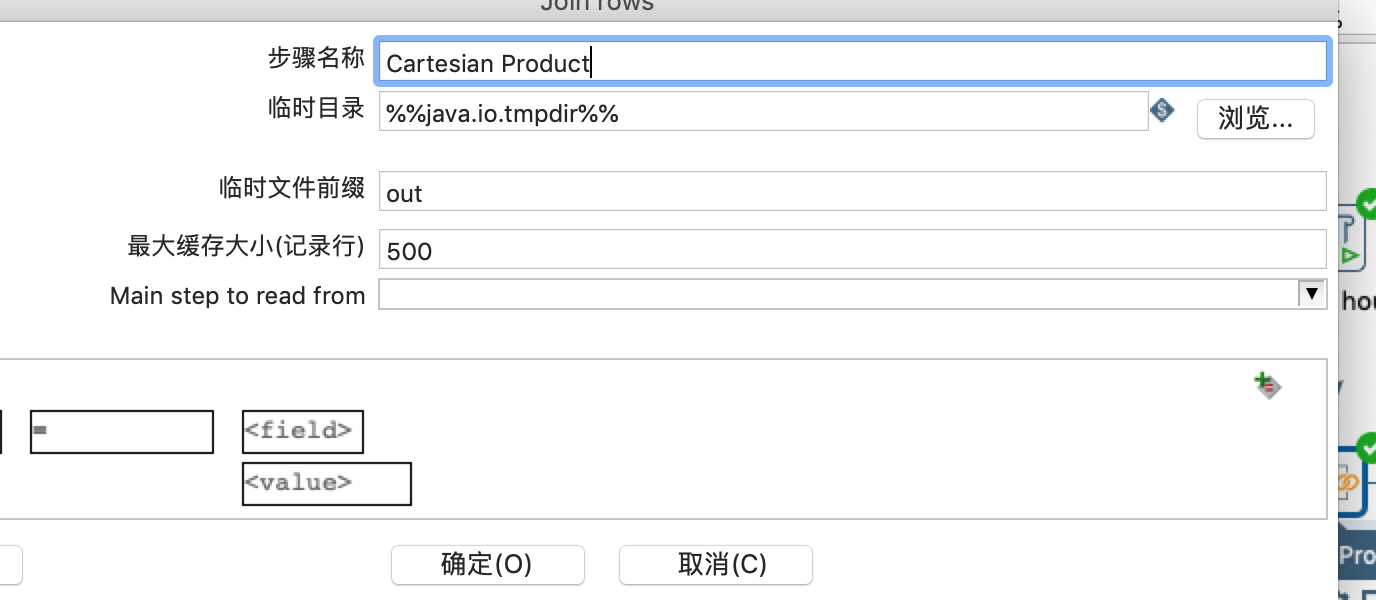Click the variable icon beside temp directory field
Image resolution: width=1376 pixels, height=600 pixels.
1161,110
